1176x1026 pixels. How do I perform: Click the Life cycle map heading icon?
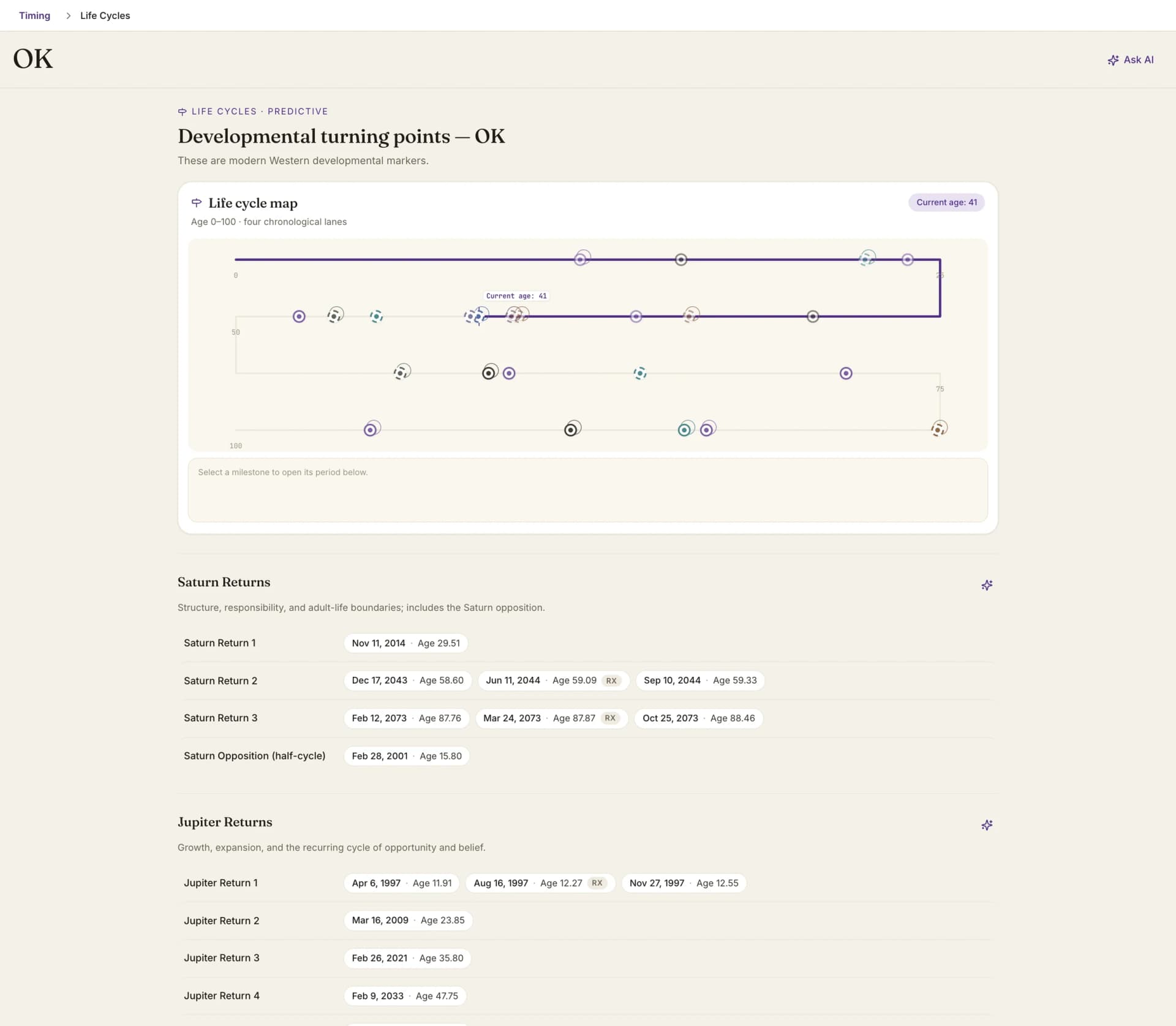tap(197, 203)
